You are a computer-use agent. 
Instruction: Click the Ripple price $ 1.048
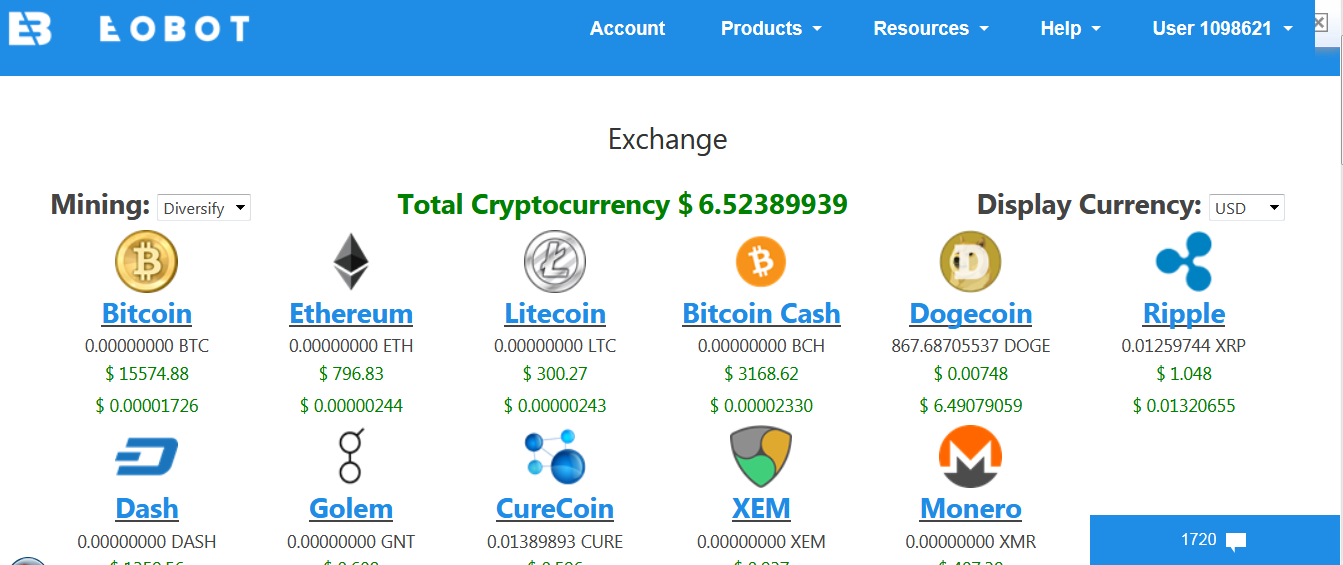coord(1184,374)
